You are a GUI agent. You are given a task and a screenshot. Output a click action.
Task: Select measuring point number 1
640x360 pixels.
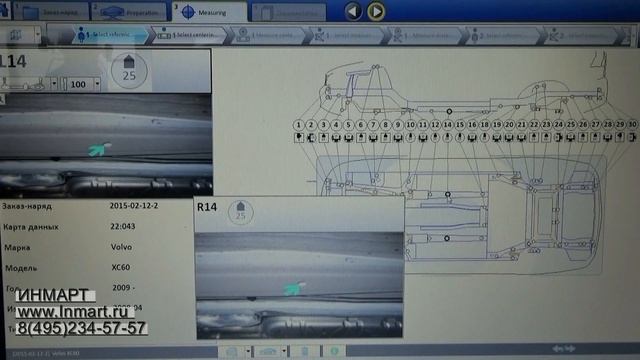[299, 125]
